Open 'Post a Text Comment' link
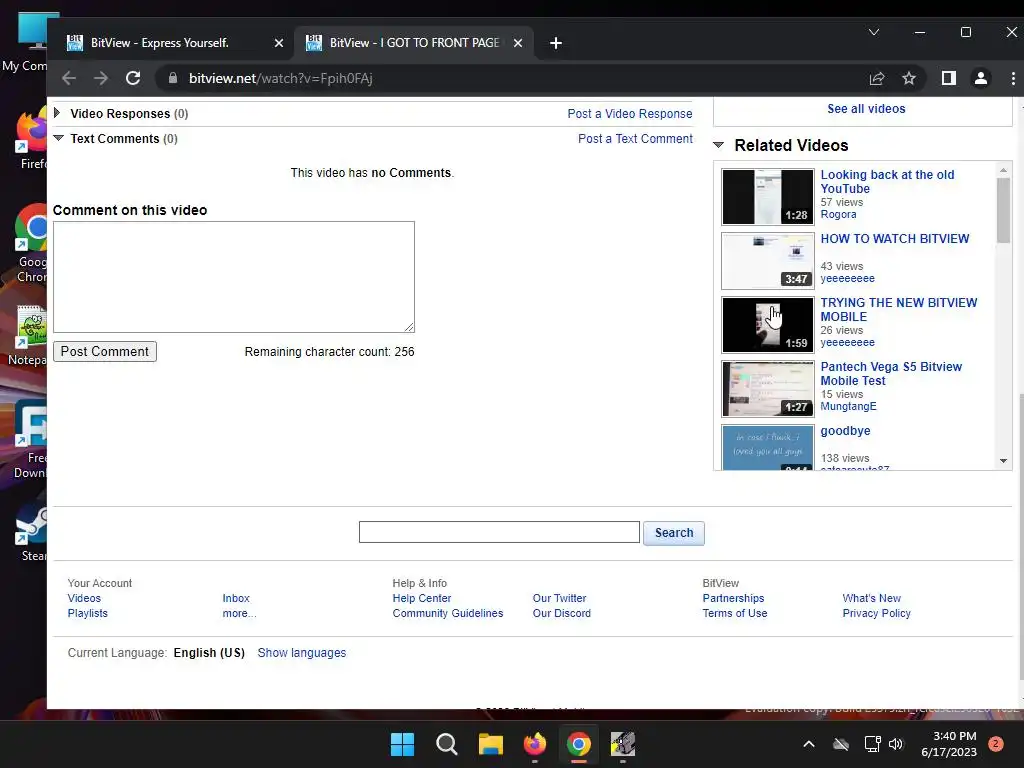 pos(635,138)
